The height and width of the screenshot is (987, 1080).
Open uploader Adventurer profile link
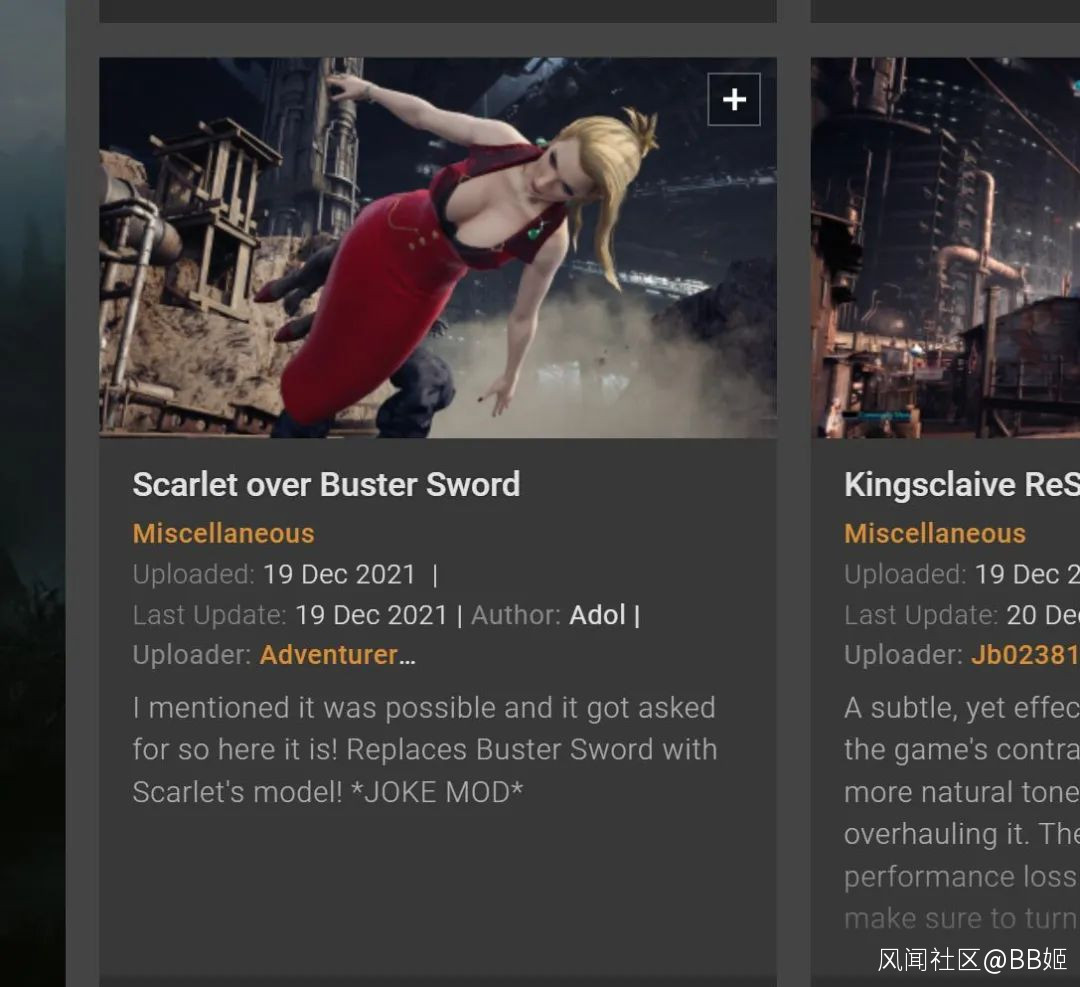coord(338,655)
